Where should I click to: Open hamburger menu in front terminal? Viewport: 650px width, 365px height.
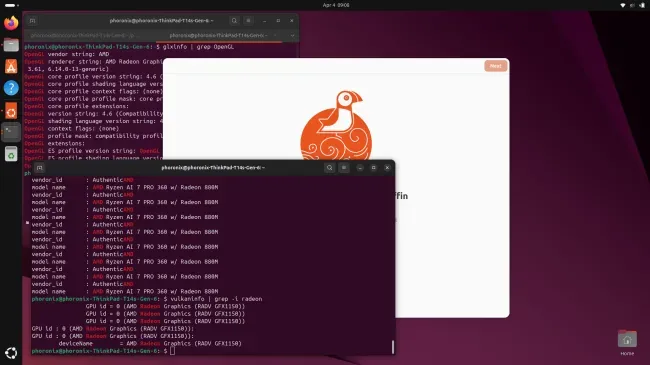coord(344,168)
